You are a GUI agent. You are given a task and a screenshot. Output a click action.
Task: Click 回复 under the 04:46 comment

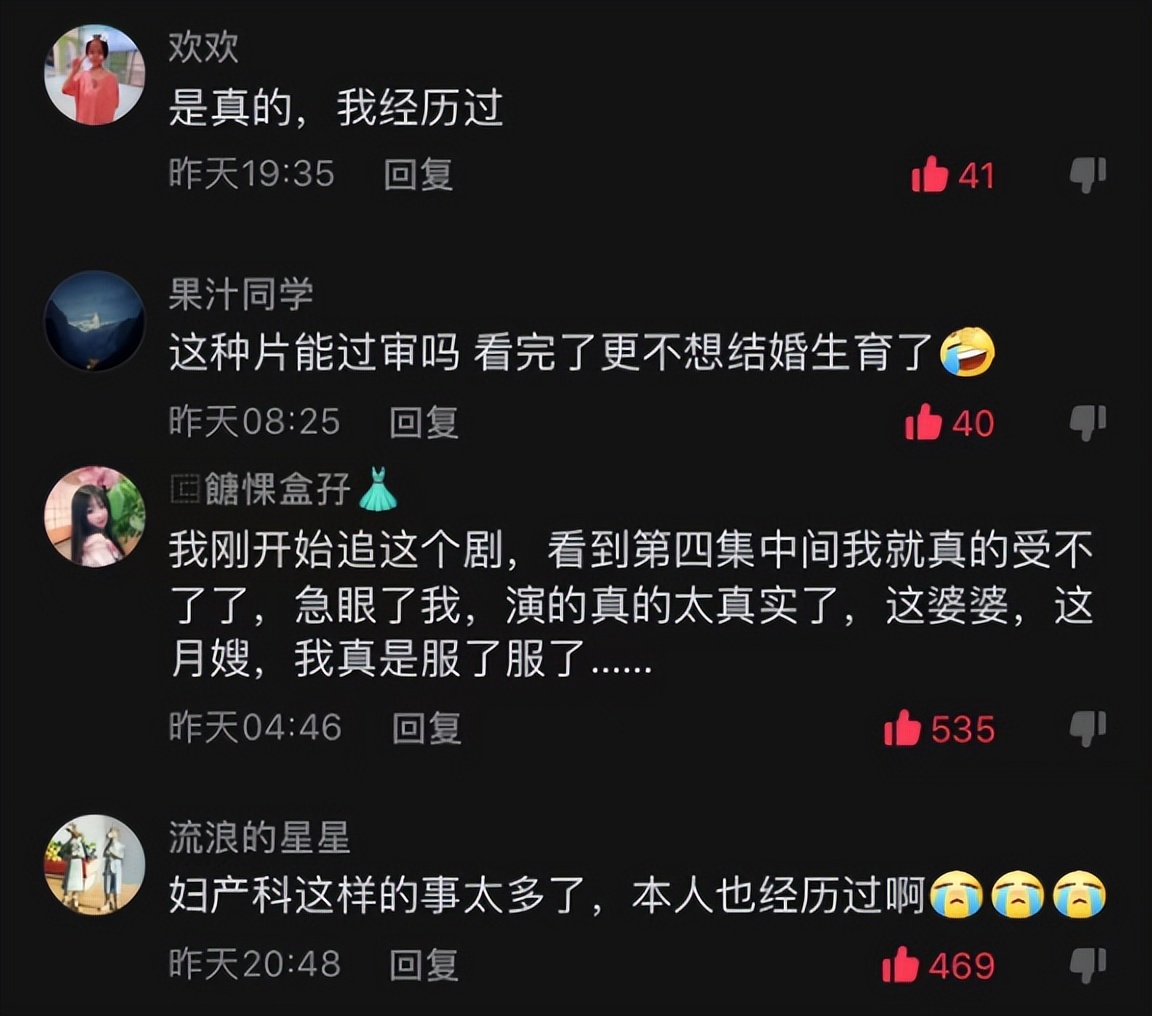[427, 728]
